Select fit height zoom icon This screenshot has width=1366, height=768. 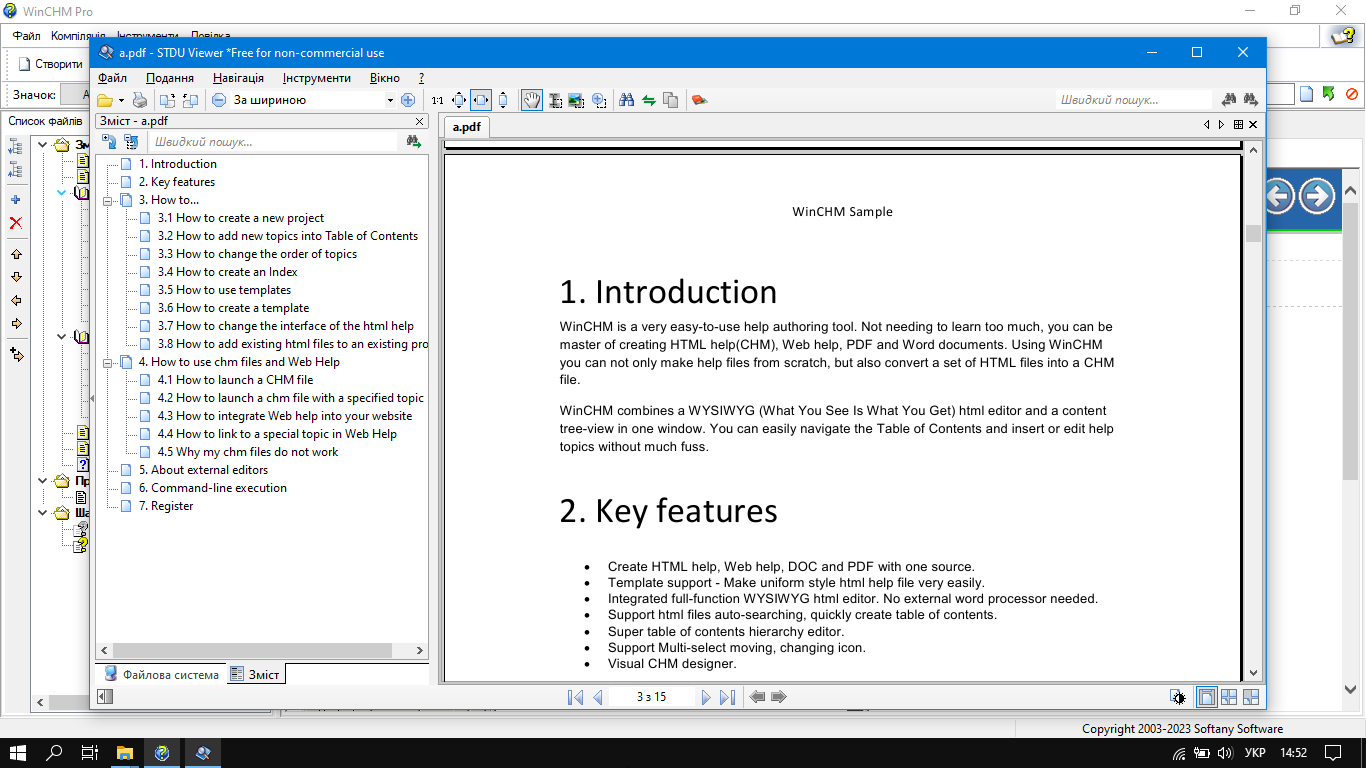[503, 100]
